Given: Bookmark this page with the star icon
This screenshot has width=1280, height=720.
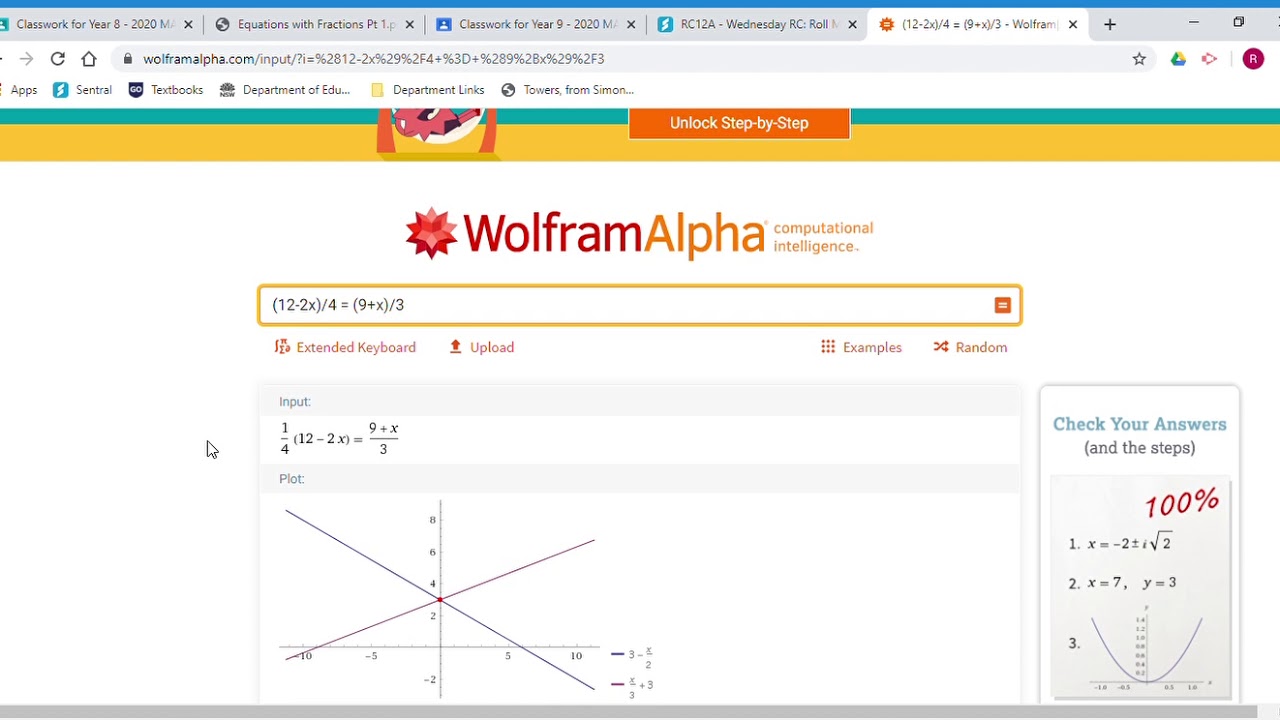Looking at the screenshot, I should [1139, 59].
